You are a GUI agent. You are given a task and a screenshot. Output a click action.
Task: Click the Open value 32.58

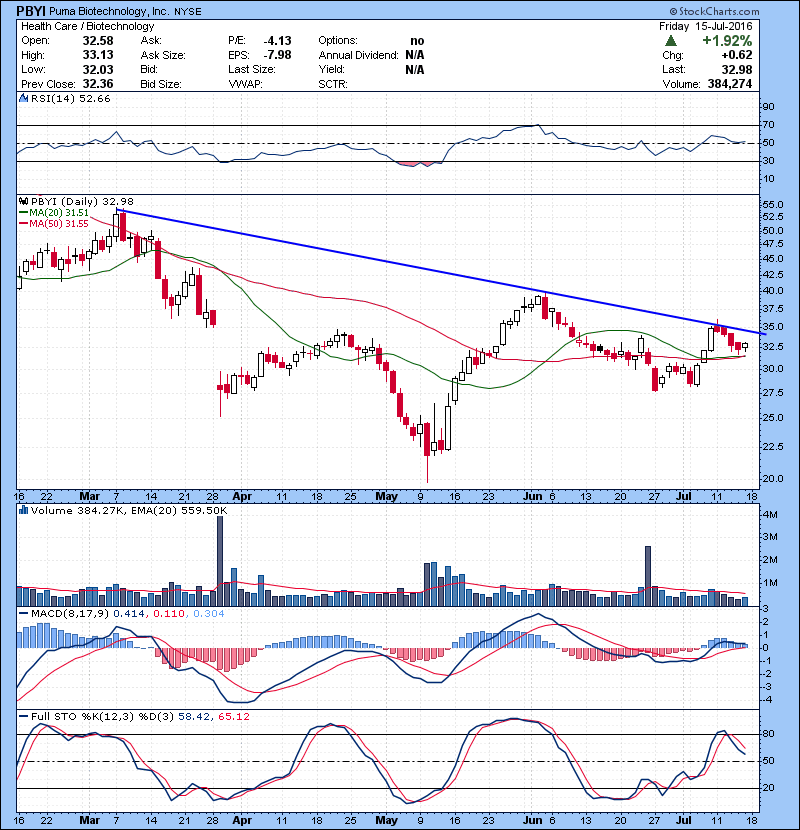(98, 41)
